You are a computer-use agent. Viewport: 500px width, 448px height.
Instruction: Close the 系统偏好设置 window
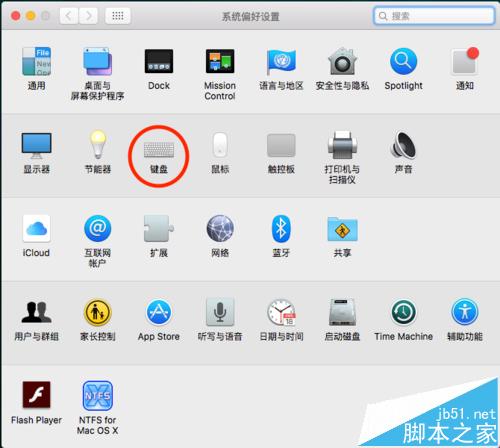point(16,16)
